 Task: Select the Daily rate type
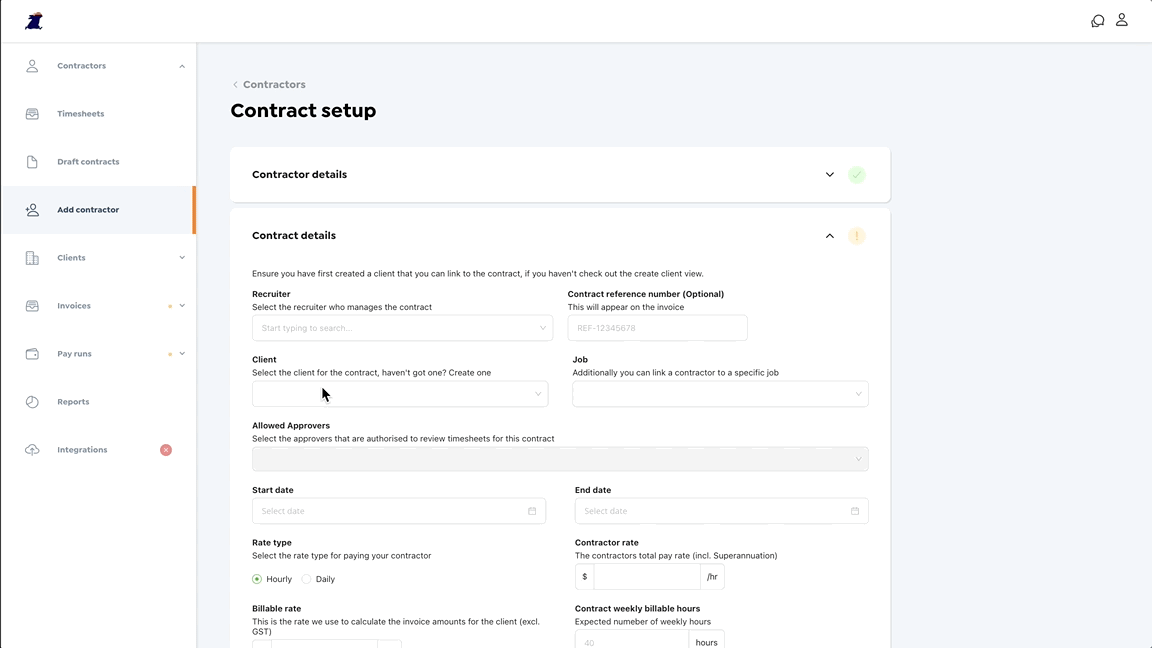pos(307,579)
